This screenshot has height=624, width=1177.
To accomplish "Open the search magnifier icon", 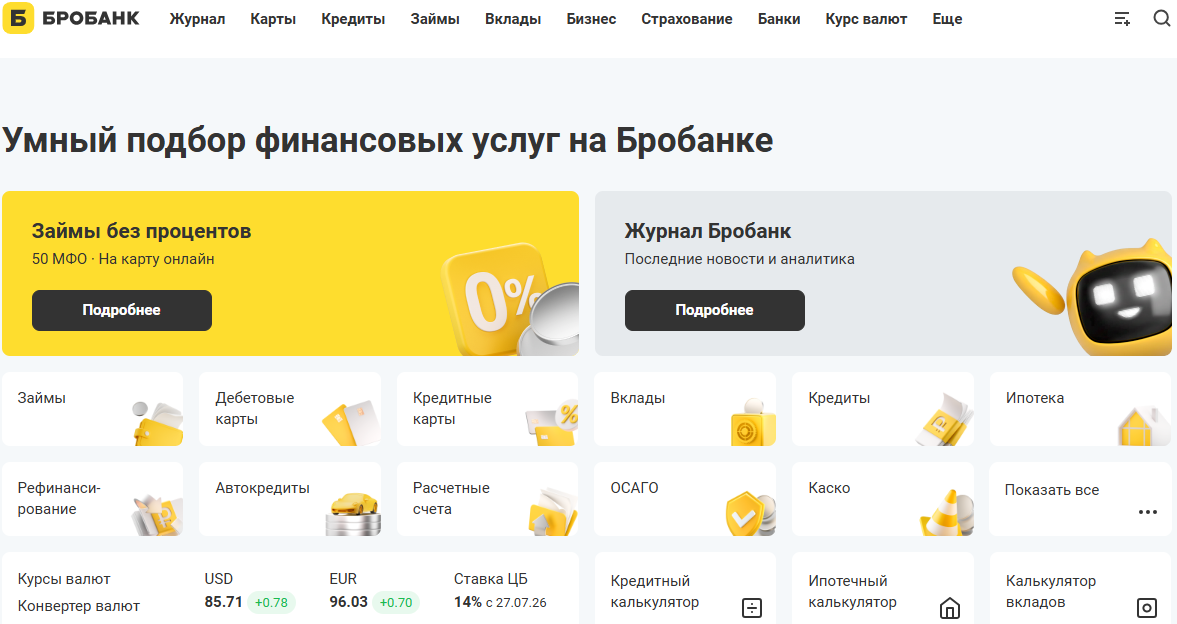I will pos(1161,18).
